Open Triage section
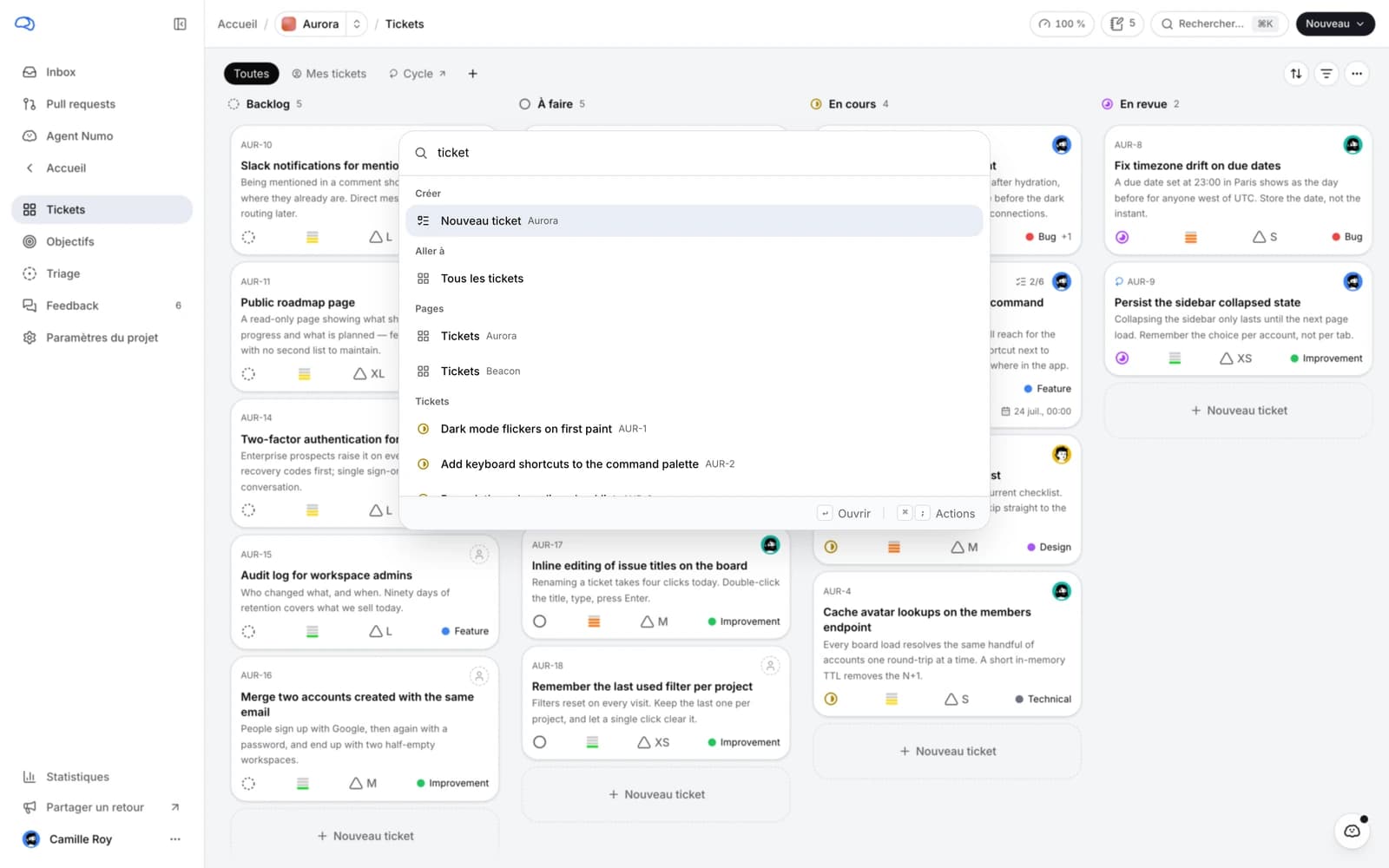1389x868 pixels. [102, 273]
